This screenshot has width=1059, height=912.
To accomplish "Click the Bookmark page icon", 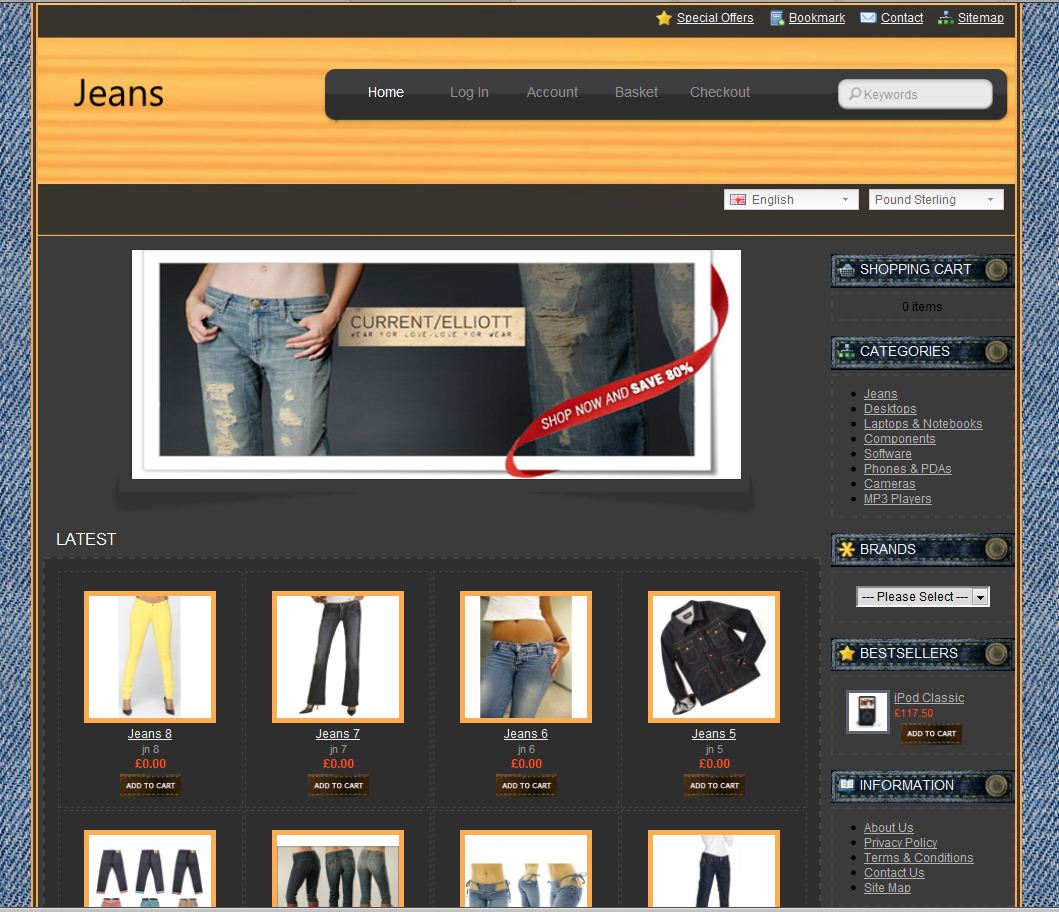I will [x=777, y=18].
